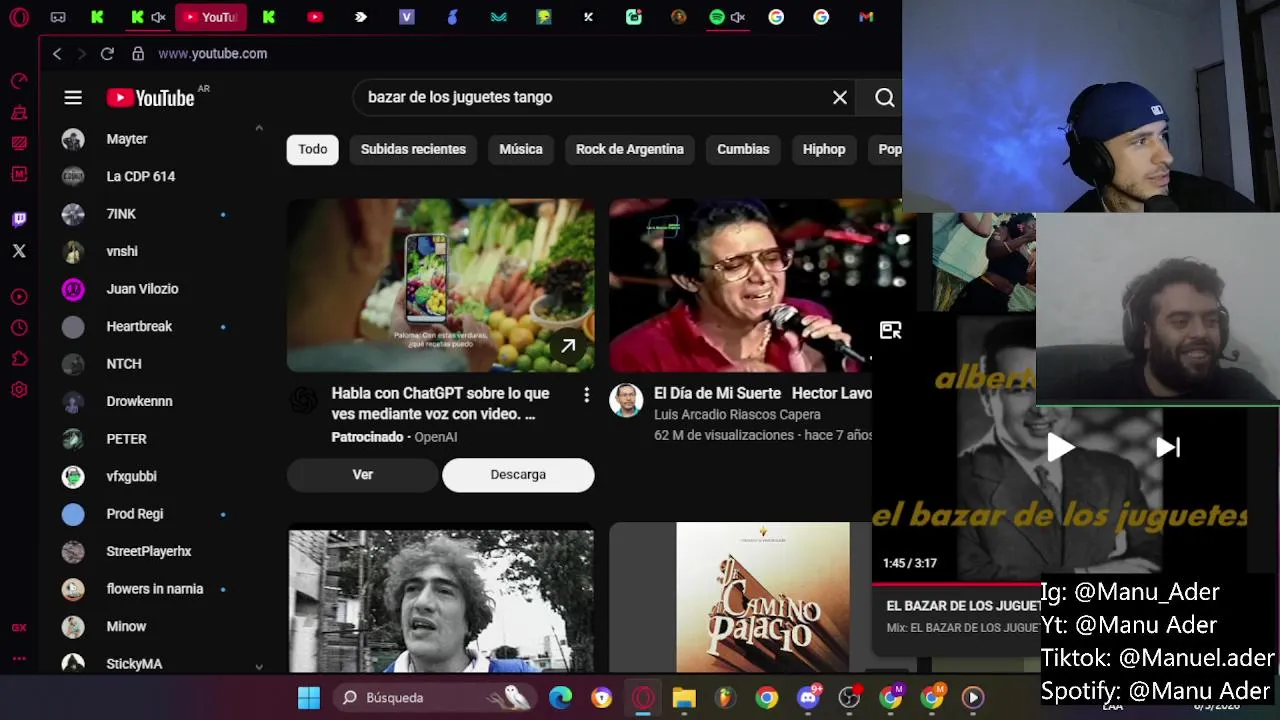The image size is (1280, 720).
Task: Open the Opera GX menu logo
Action: coord(19,17)
